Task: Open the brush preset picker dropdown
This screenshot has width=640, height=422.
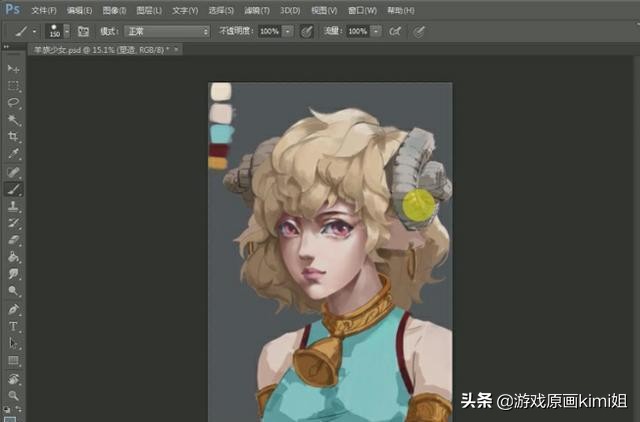Action: coord(67,31)
